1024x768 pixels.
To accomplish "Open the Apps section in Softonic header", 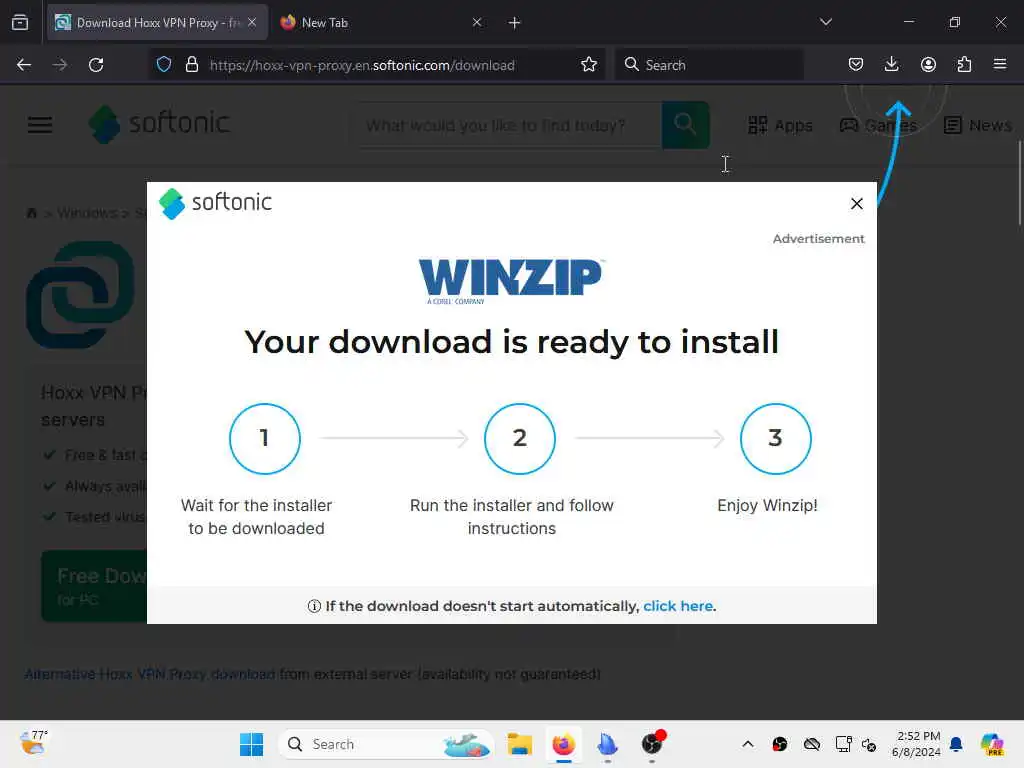I will click(x=780, y=125).
